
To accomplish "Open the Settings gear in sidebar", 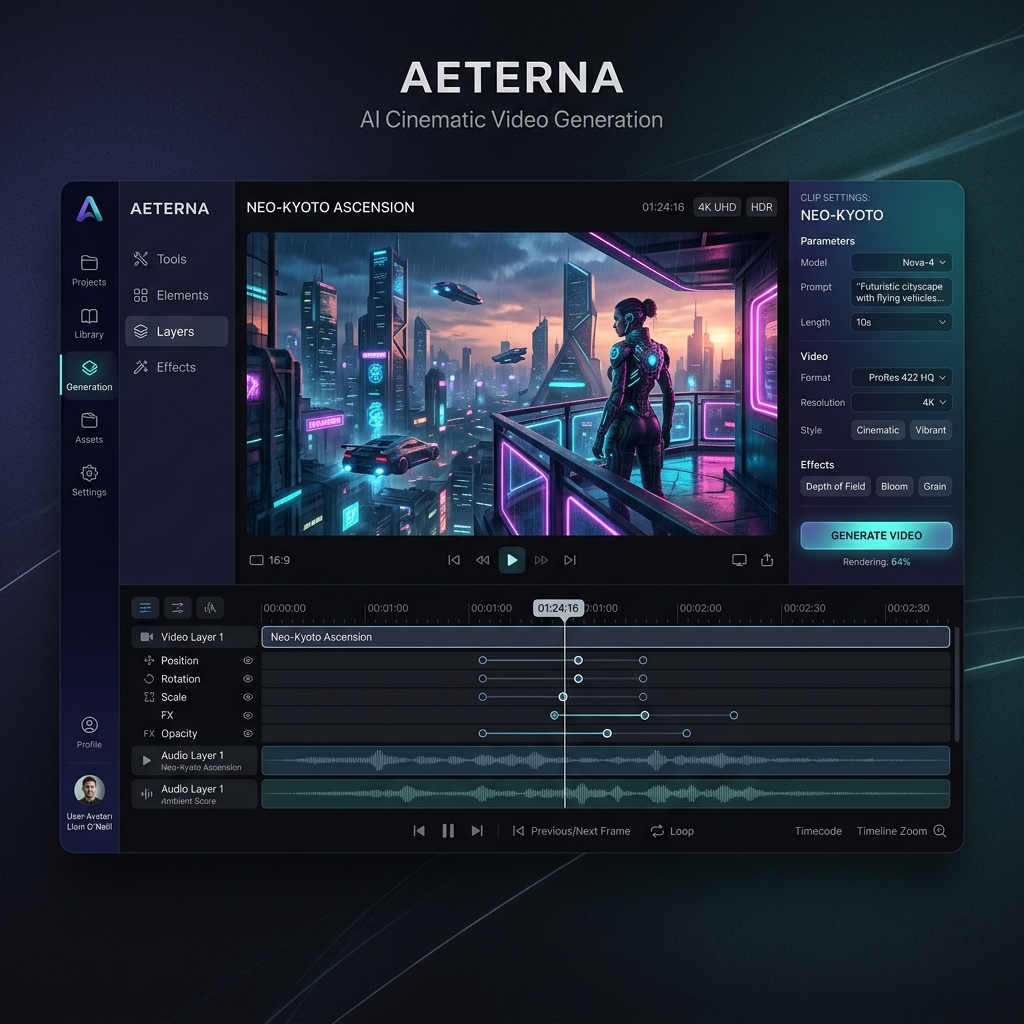I will (x=89, y=481).
